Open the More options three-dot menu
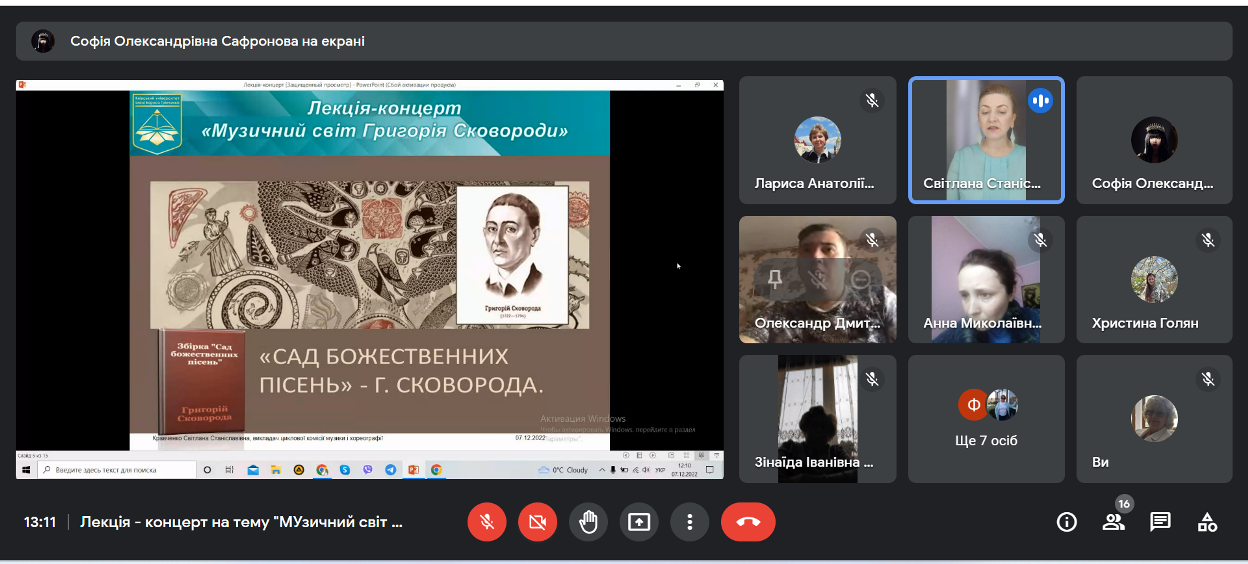The height and width of the screenshot is (564, 1248). (x=689, y=522)
